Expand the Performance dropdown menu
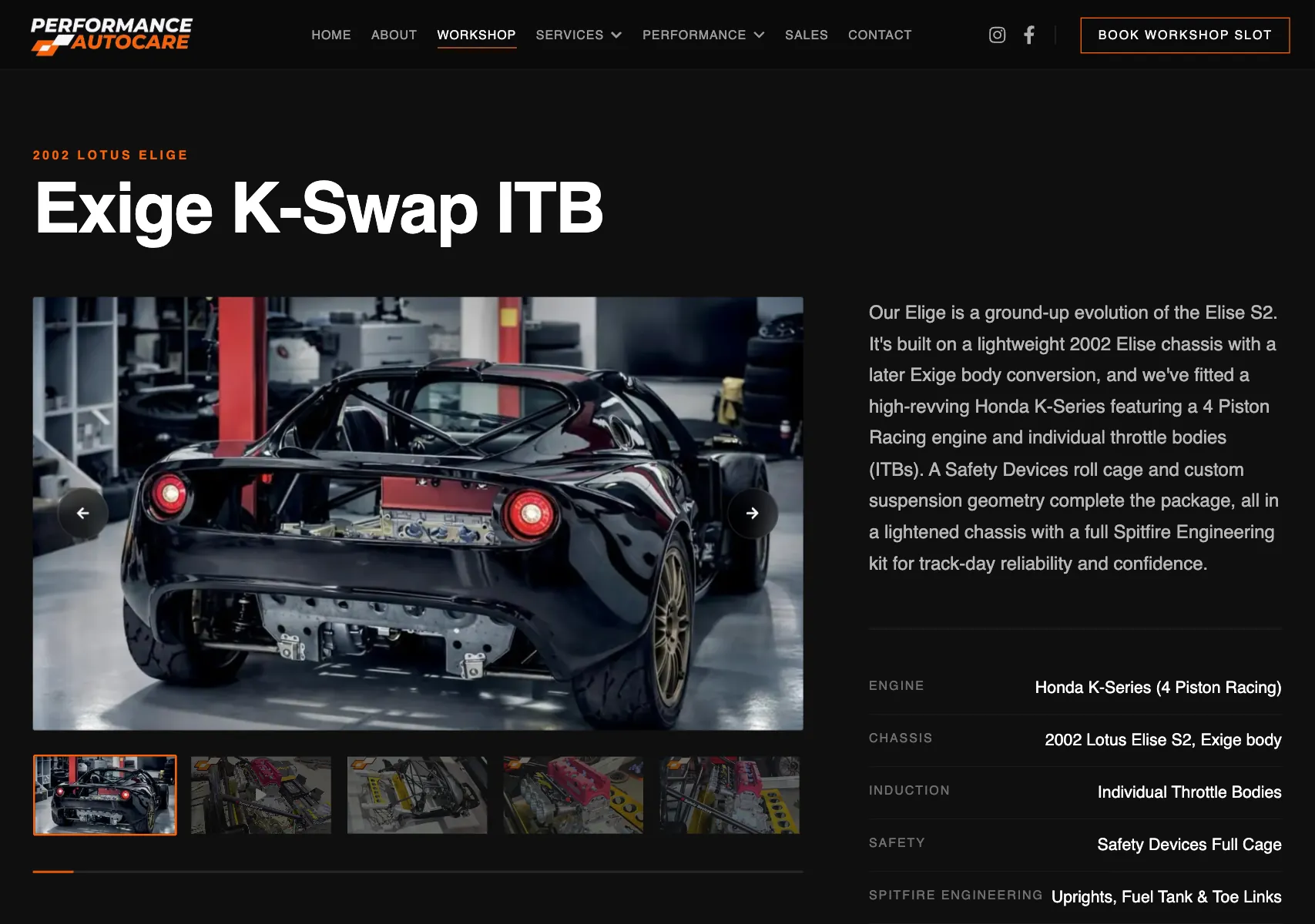The height and width of the screenshot is (924, 1315). point(703,35)
